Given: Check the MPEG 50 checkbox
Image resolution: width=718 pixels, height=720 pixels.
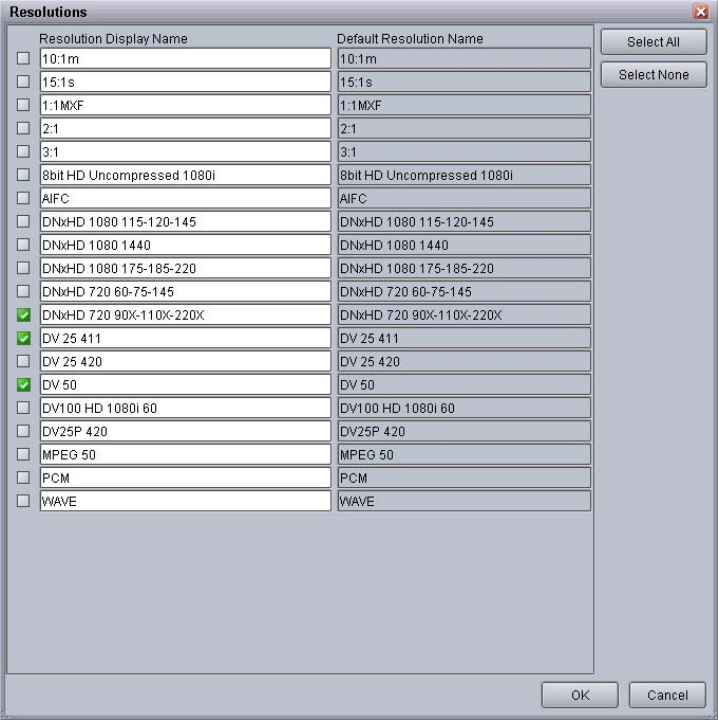Looking at the screenshot, I should click(23, 454).
